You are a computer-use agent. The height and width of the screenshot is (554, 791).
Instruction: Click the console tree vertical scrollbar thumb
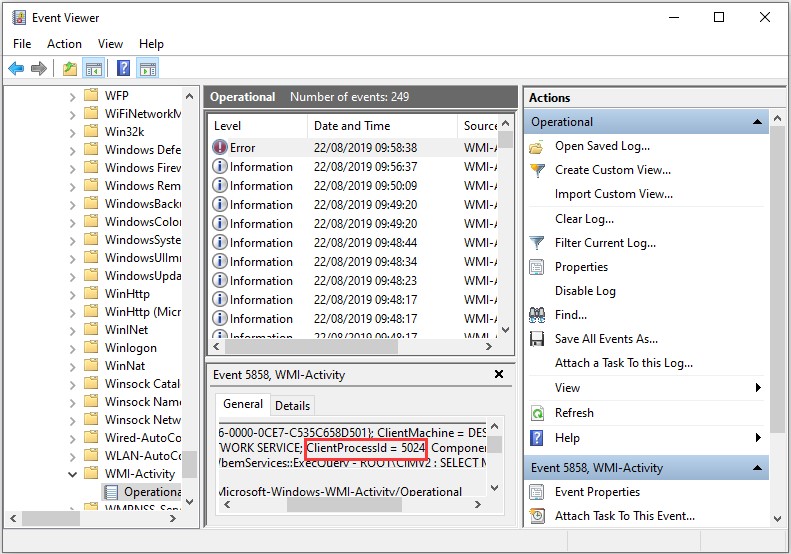(189, 464)
